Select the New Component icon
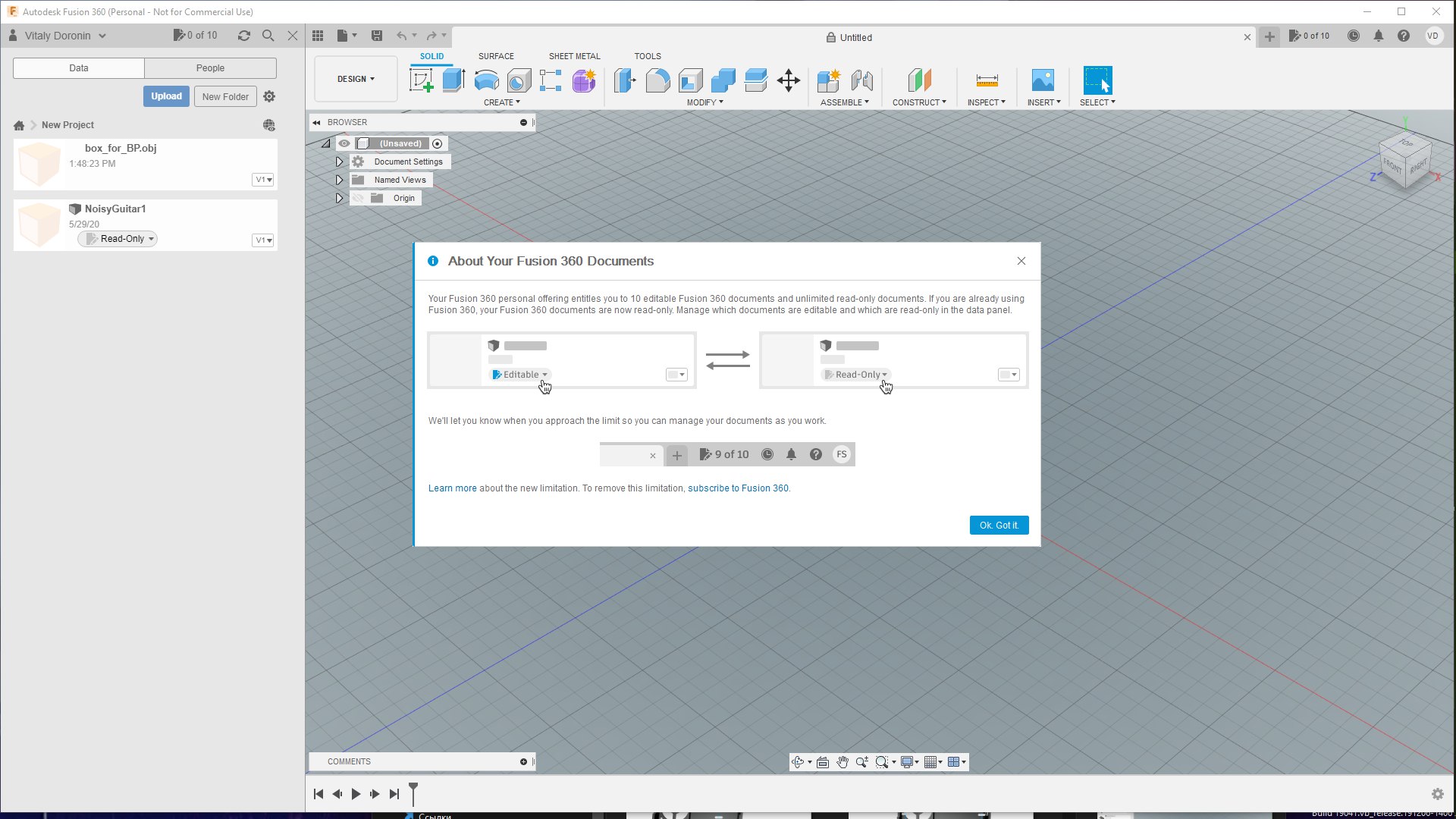1456x819 pixels. click(x=829, y=80)
